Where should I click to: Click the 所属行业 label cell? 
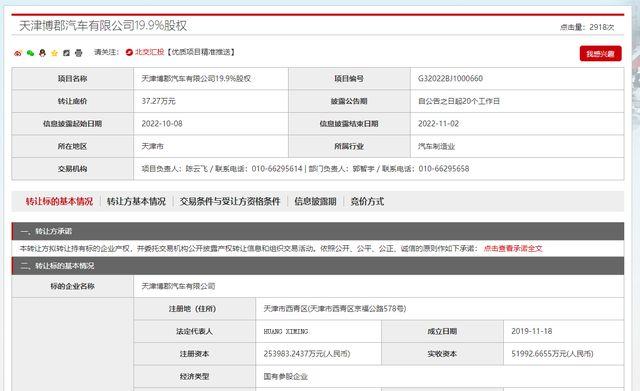349,146
